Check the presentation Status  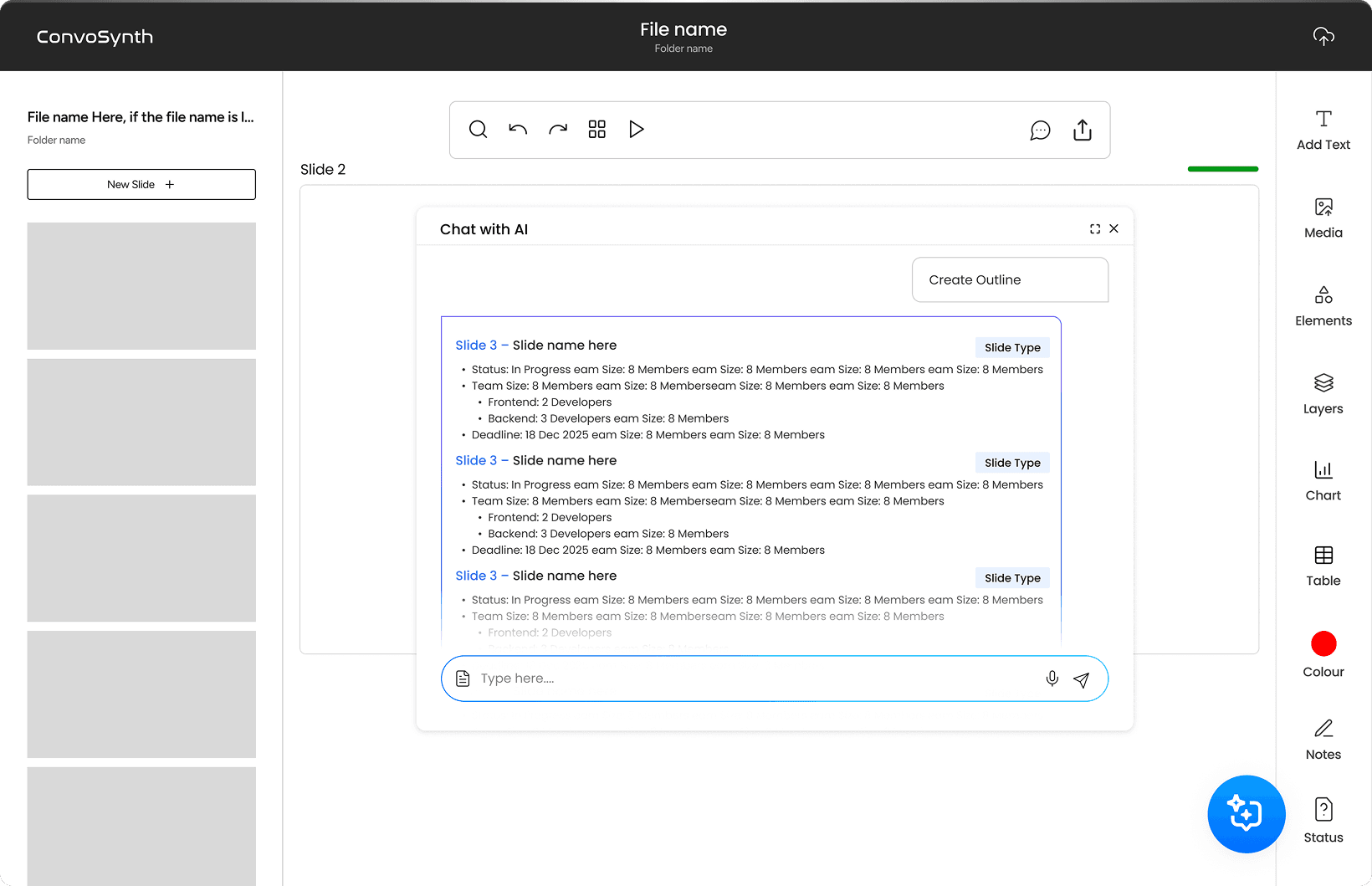click(x=1323, y=820)
